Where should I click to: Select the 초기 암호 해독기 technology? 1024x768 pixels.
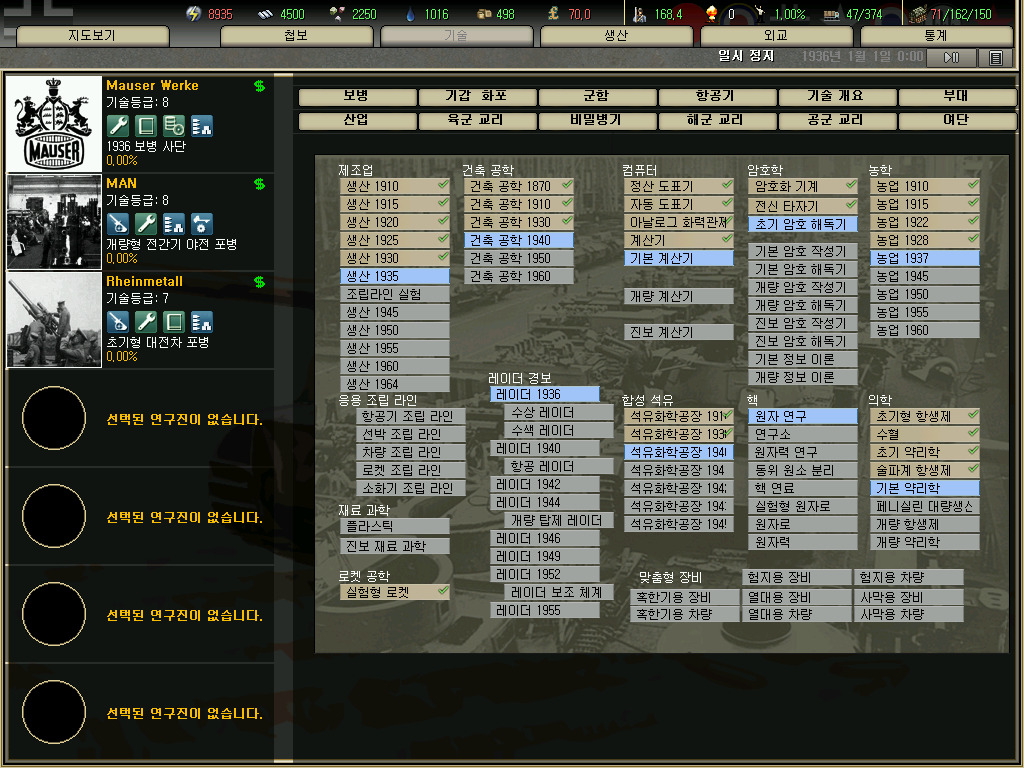[x=803, y=224]
